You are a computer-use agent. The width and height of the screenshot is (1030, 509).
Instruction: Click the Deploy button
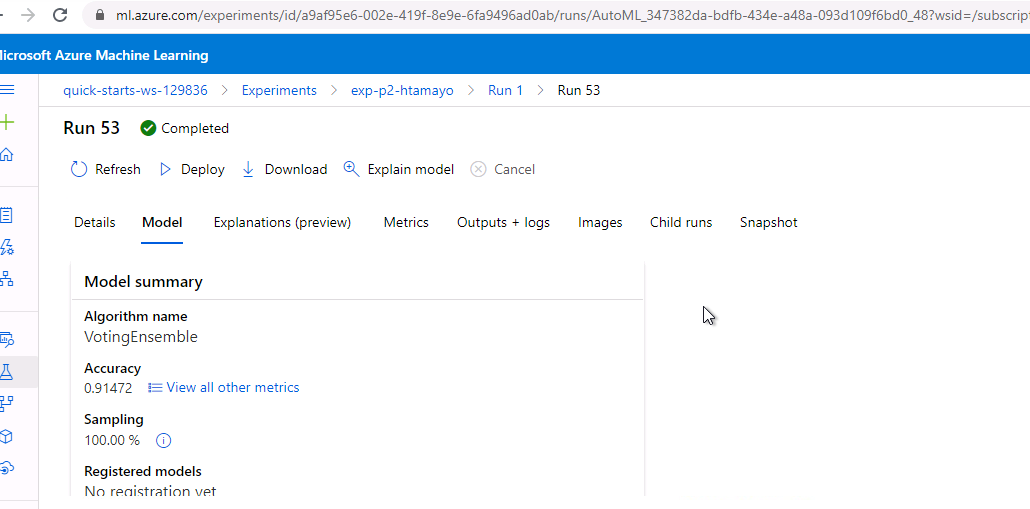click(192, 169)
